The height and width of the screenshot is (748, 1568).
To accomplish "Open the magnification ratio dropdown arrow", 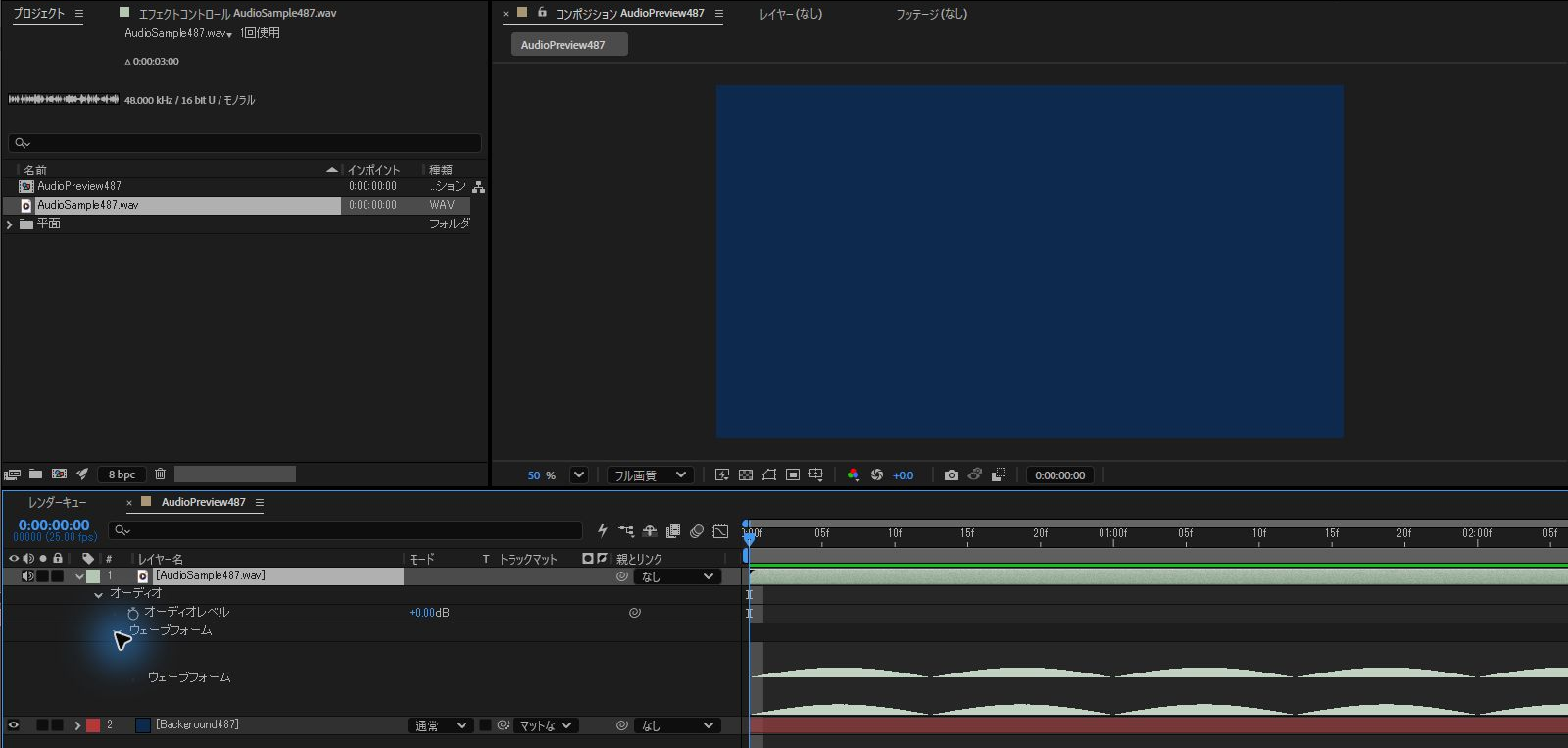I will coord(579,475).
